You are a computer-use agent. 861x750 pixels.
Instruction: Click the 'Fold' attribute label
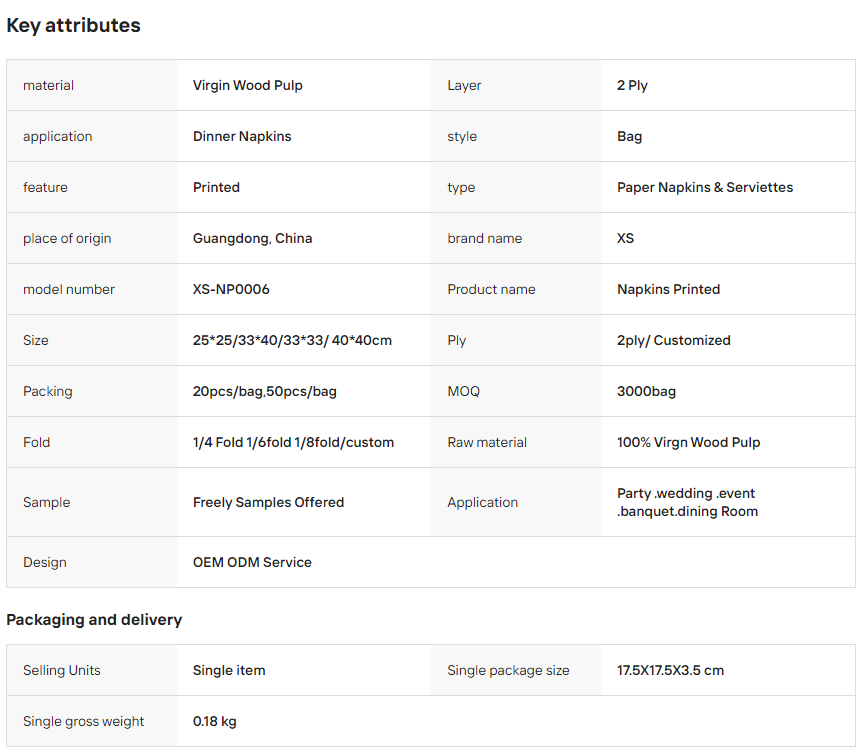coord(36,443)
